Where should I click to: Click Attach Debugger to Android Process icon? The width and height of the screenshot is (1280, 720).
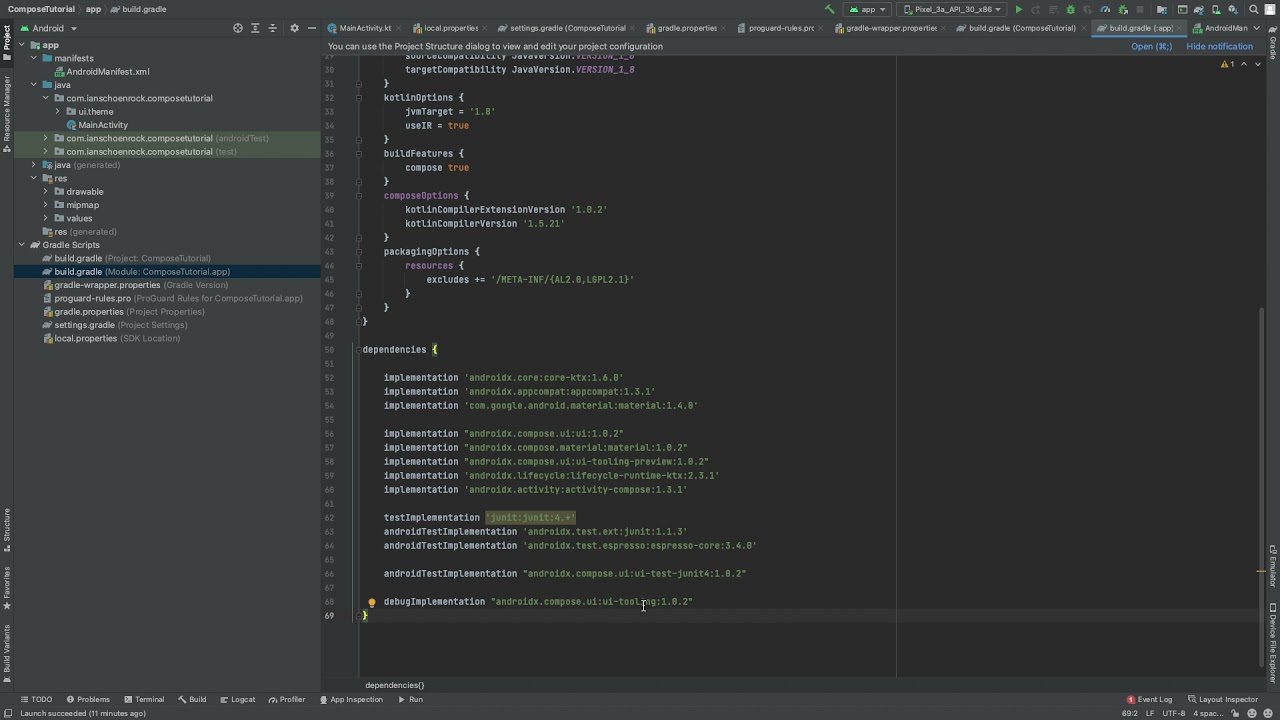tap(1123, 9)
